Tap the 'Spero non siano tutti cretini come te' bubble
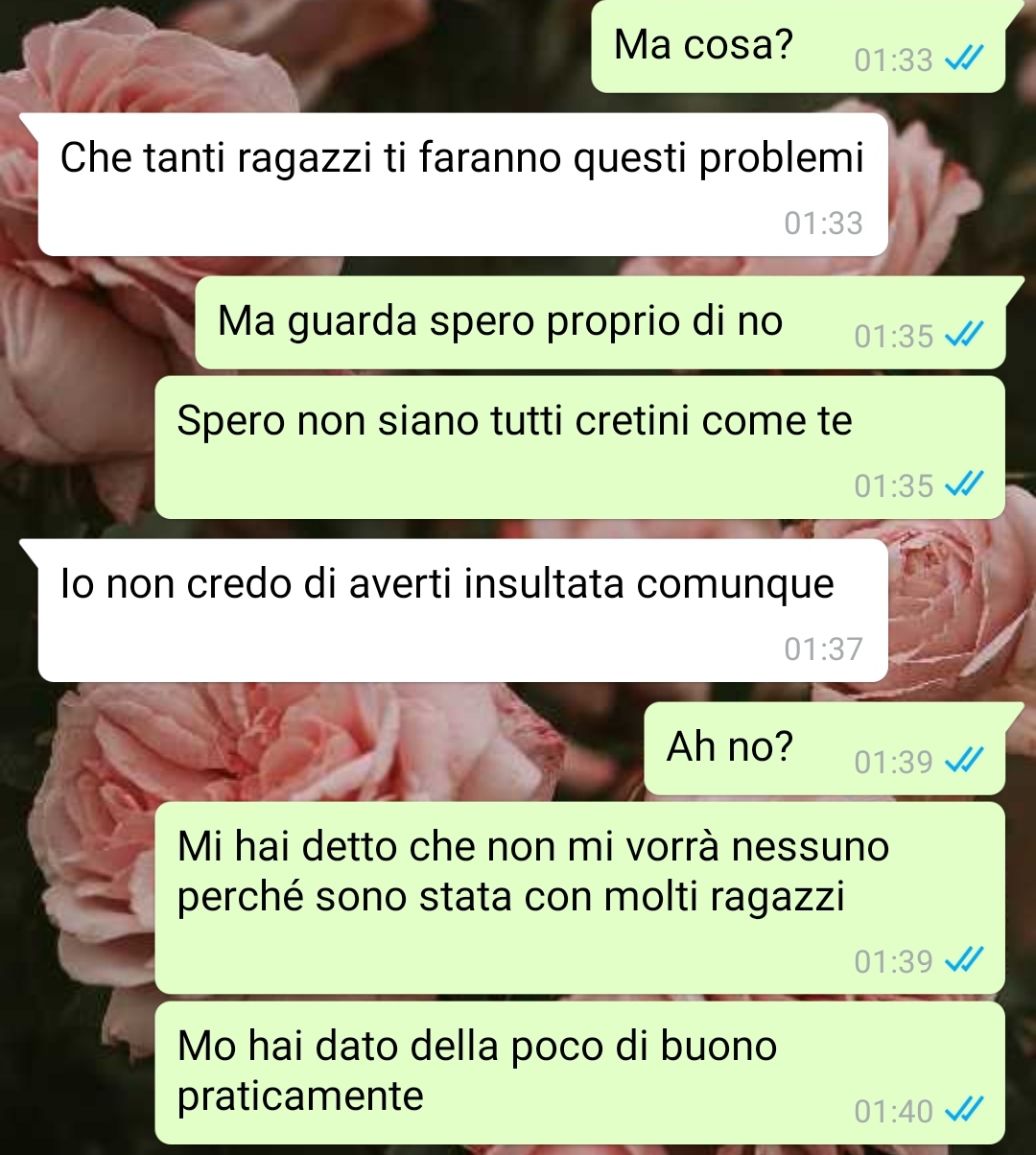Viewport: 1036px width, 1155px height. click(x=579, y=447)
